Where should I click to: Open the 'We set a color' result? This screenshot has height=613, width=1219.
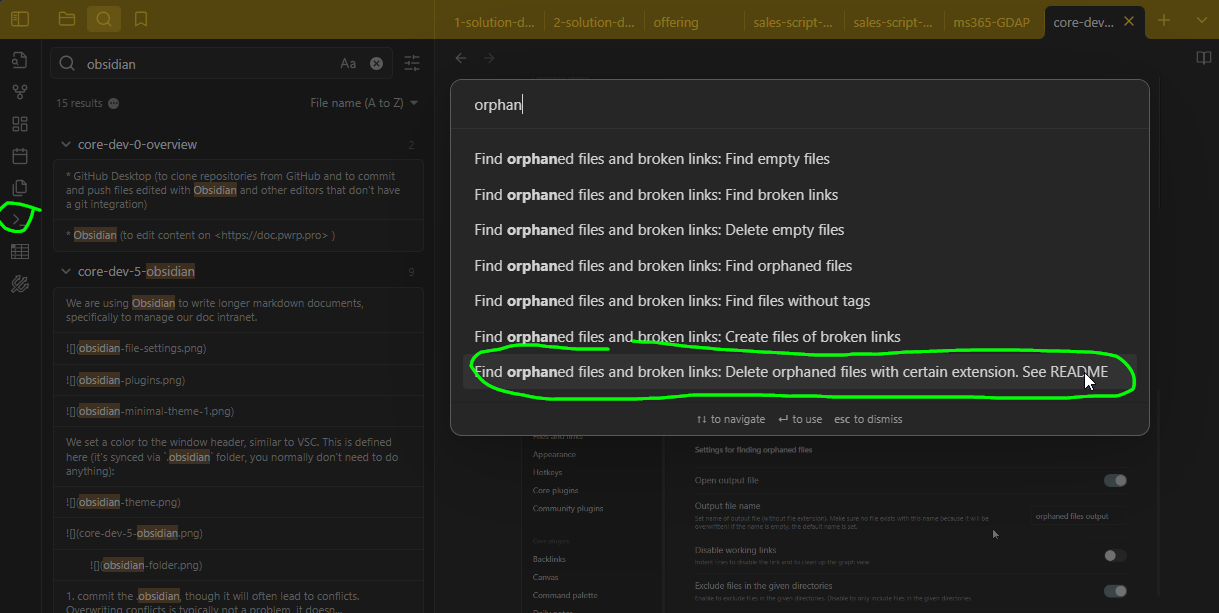[239, 456]
